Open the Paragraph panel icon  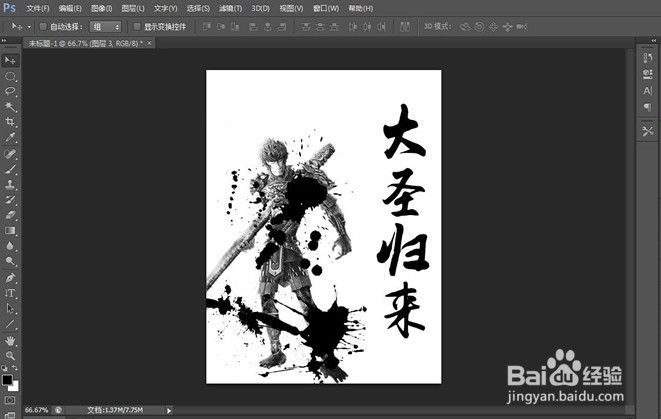click(648, 107)
